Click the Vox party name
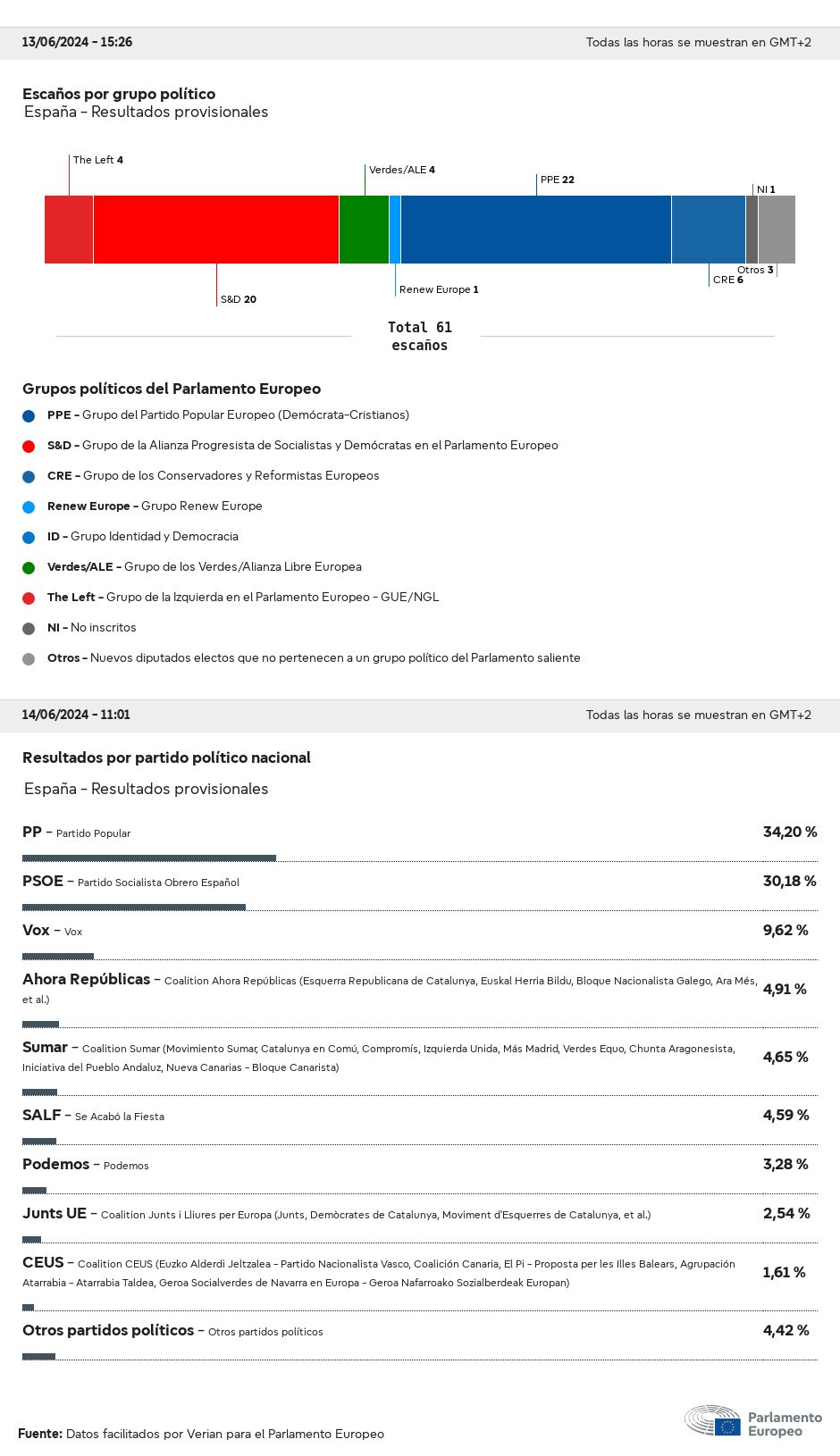Viewport: 840px width, 1456px height. [x=36, y=931]
